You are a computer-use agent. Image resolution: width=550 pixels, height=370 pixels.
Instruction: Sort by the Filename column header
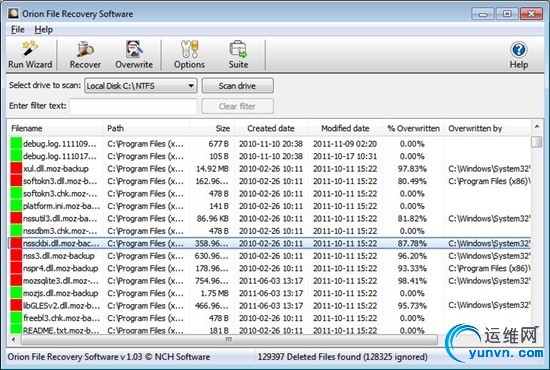55,128
